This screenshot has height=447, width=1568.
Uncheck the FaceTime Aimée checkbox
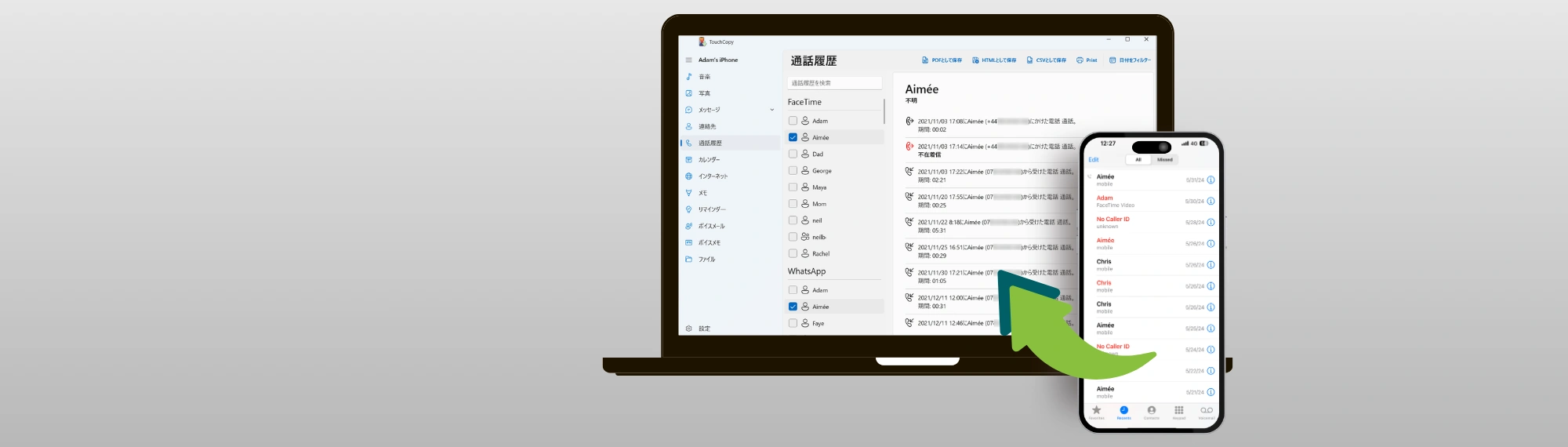793,137
